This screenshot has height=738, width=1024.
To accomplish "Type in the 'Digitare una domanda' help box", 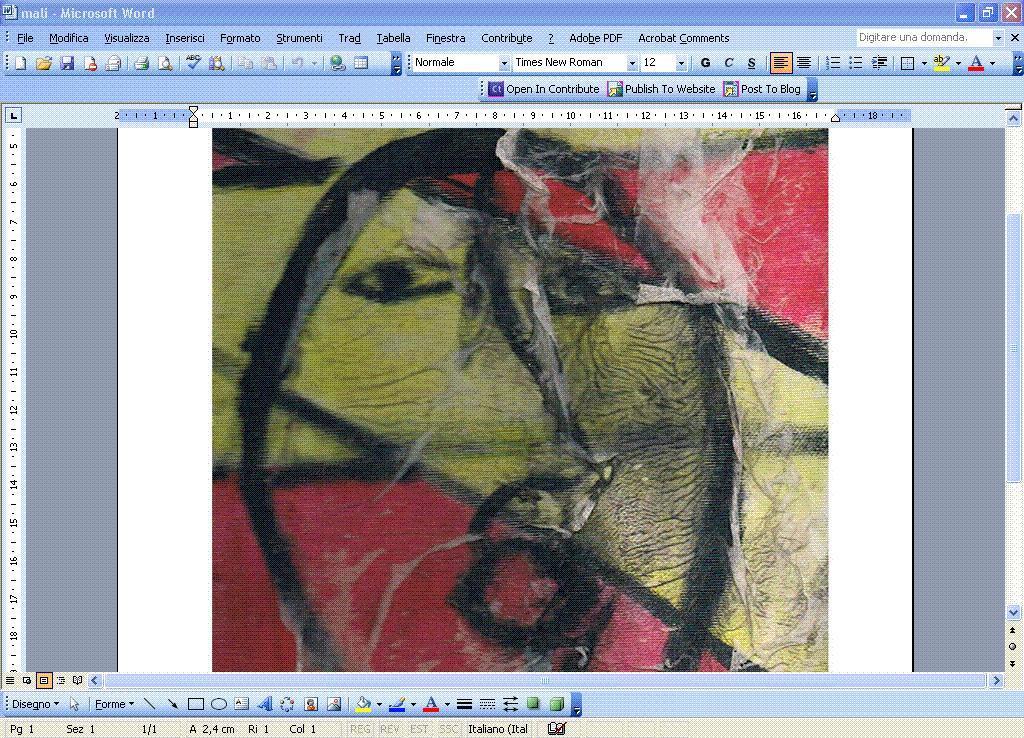I will point(924,37).
